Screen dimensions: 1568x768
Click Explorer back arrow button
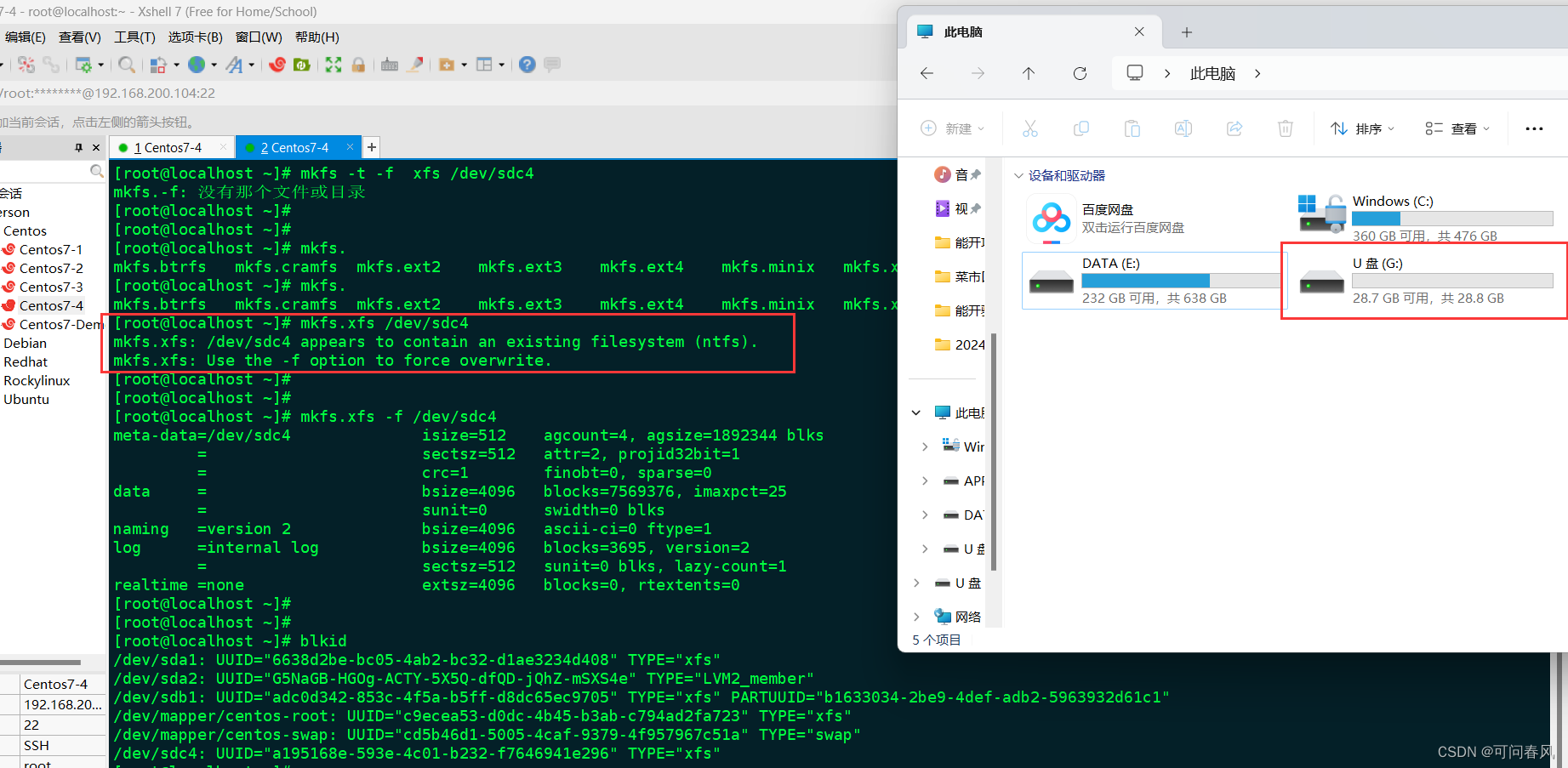[927, 73]
